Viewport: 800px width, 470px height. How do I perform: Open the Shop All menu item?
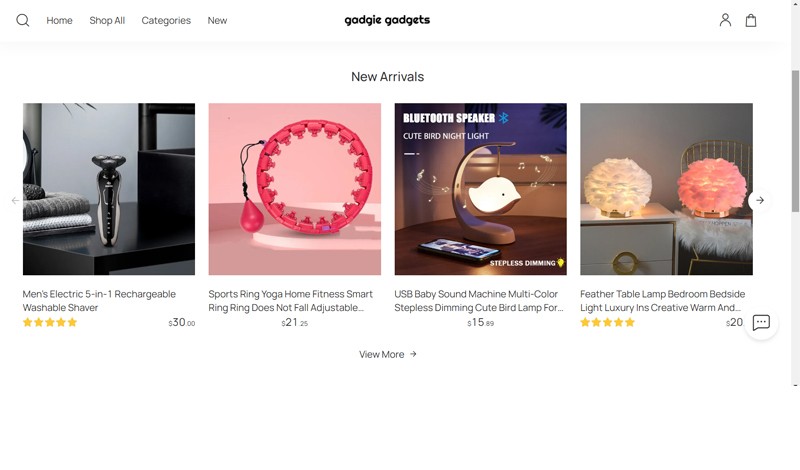coord(107,20)
